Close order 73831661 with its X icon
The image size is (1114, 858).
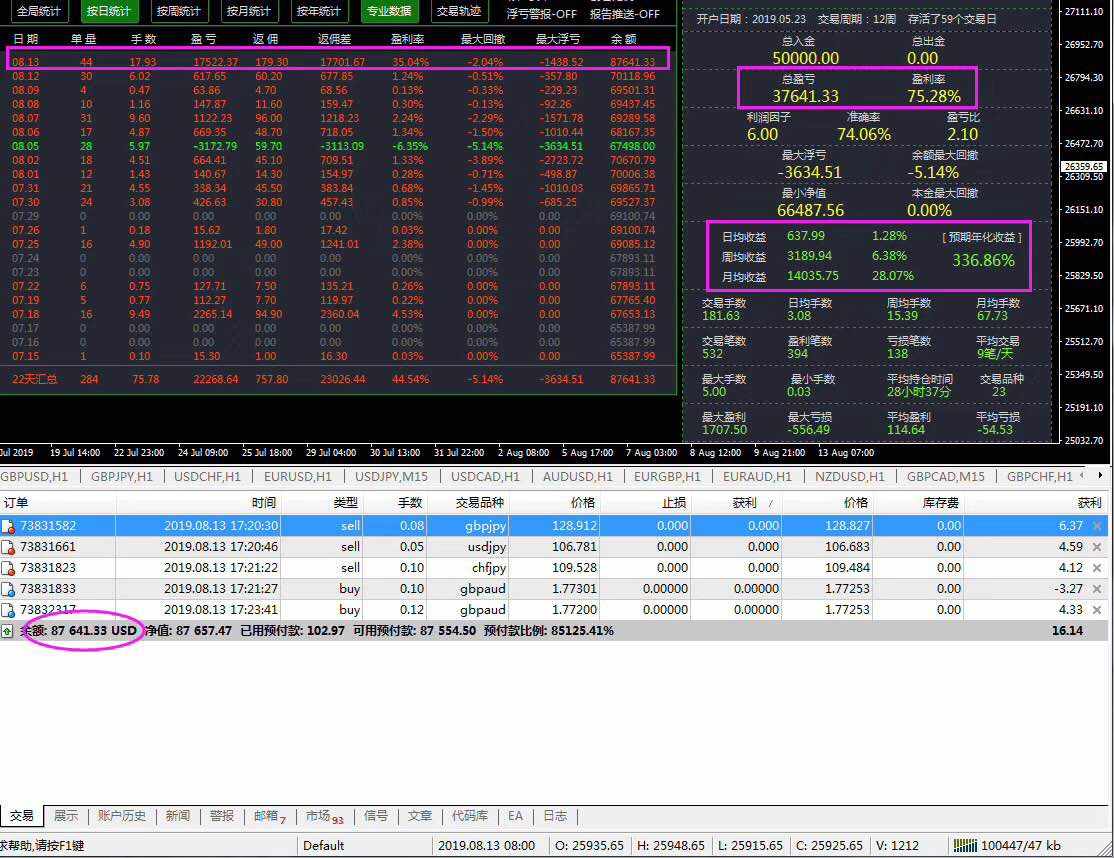[1097, 547]
